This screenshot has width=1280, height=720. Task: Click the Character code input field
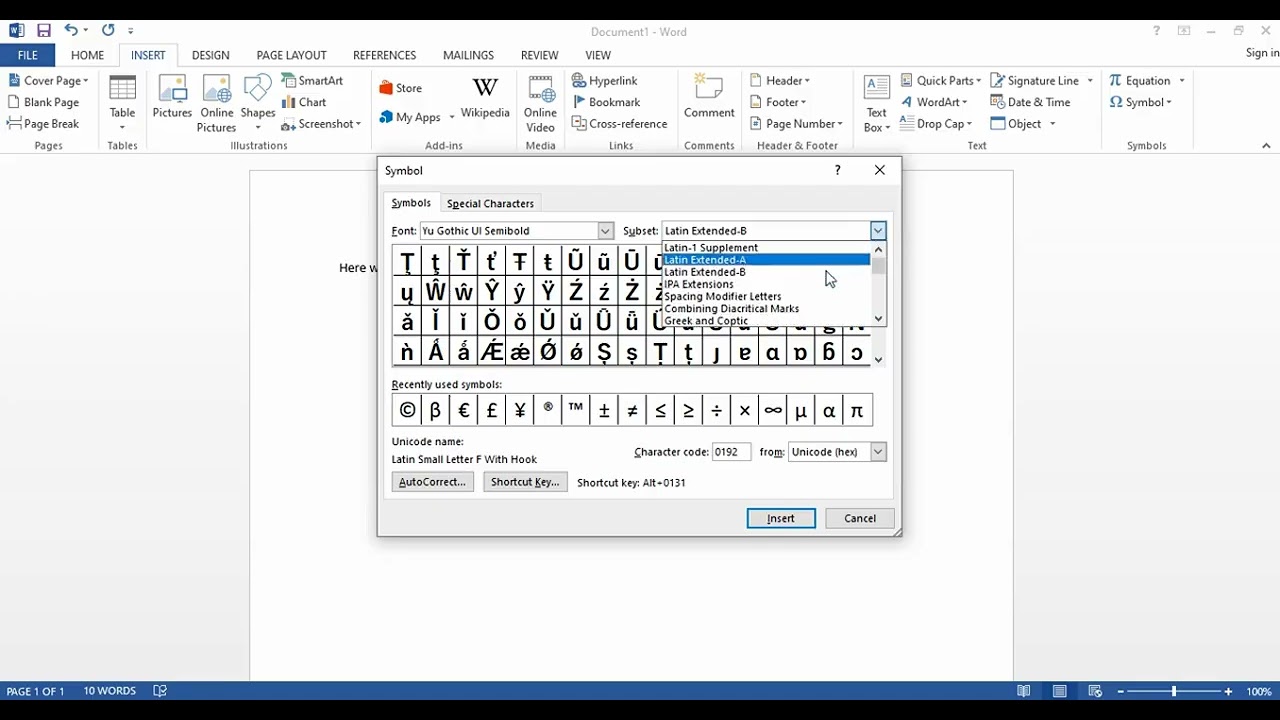[x=731, y=452]
